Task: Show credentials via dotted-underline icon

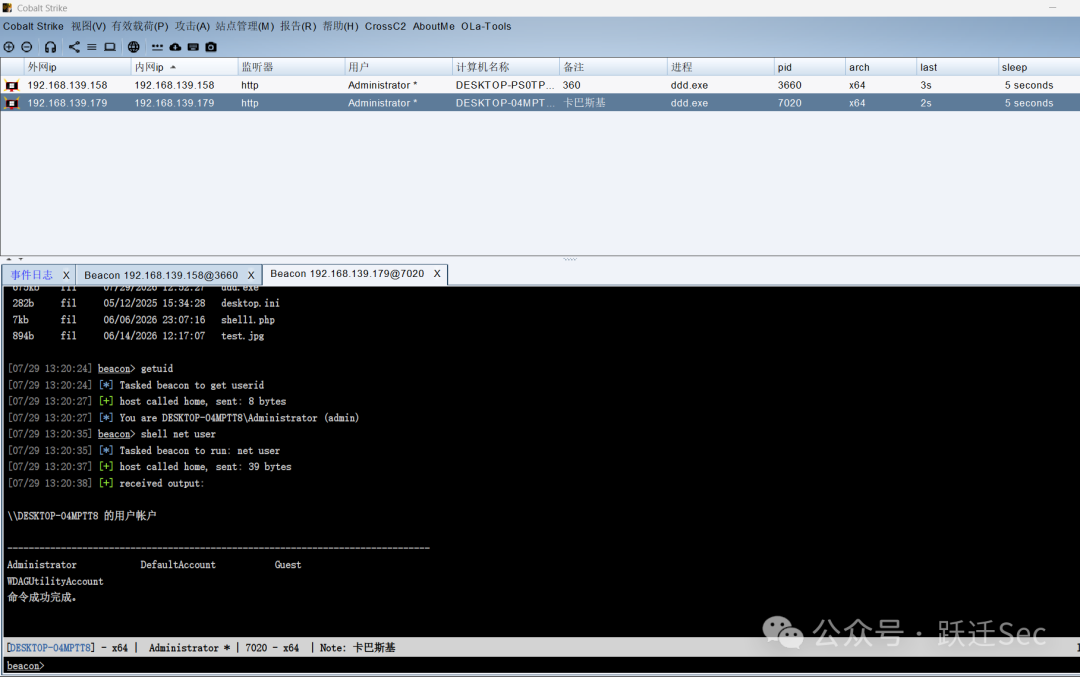Action: click(157, 47)
